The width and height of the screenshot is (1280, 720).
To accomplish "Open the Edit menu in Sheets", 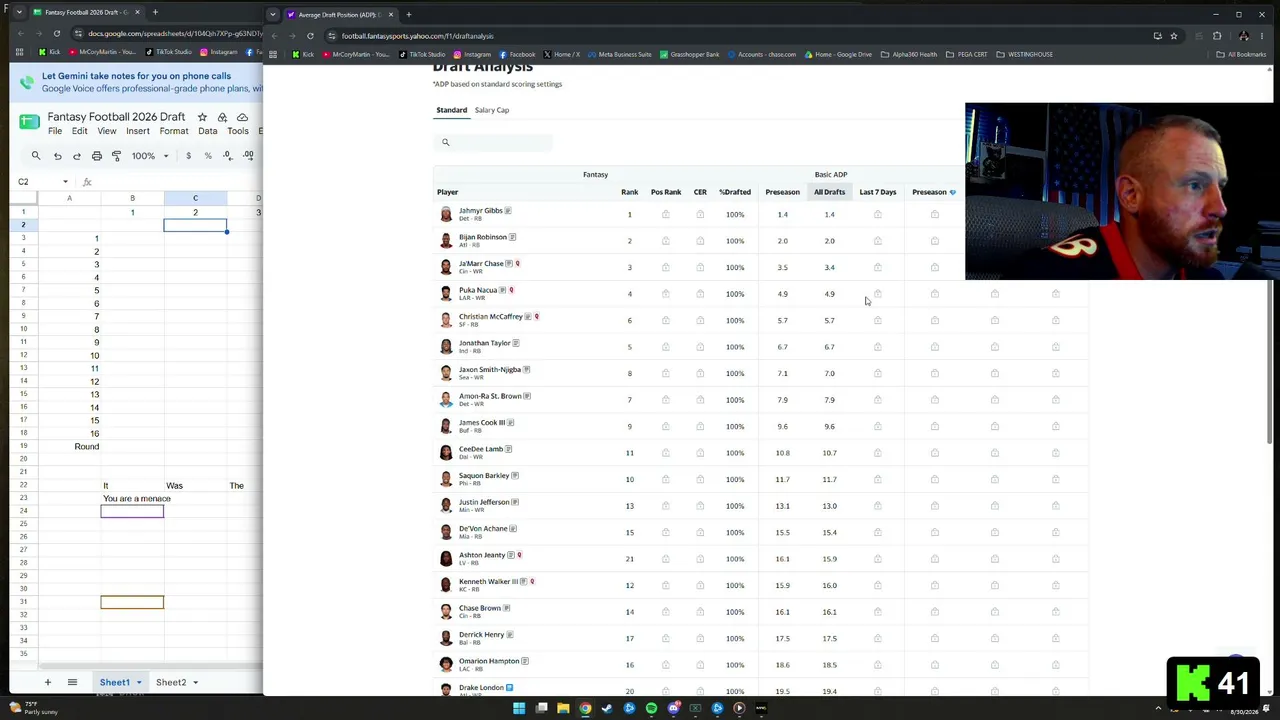I will 80,131.
